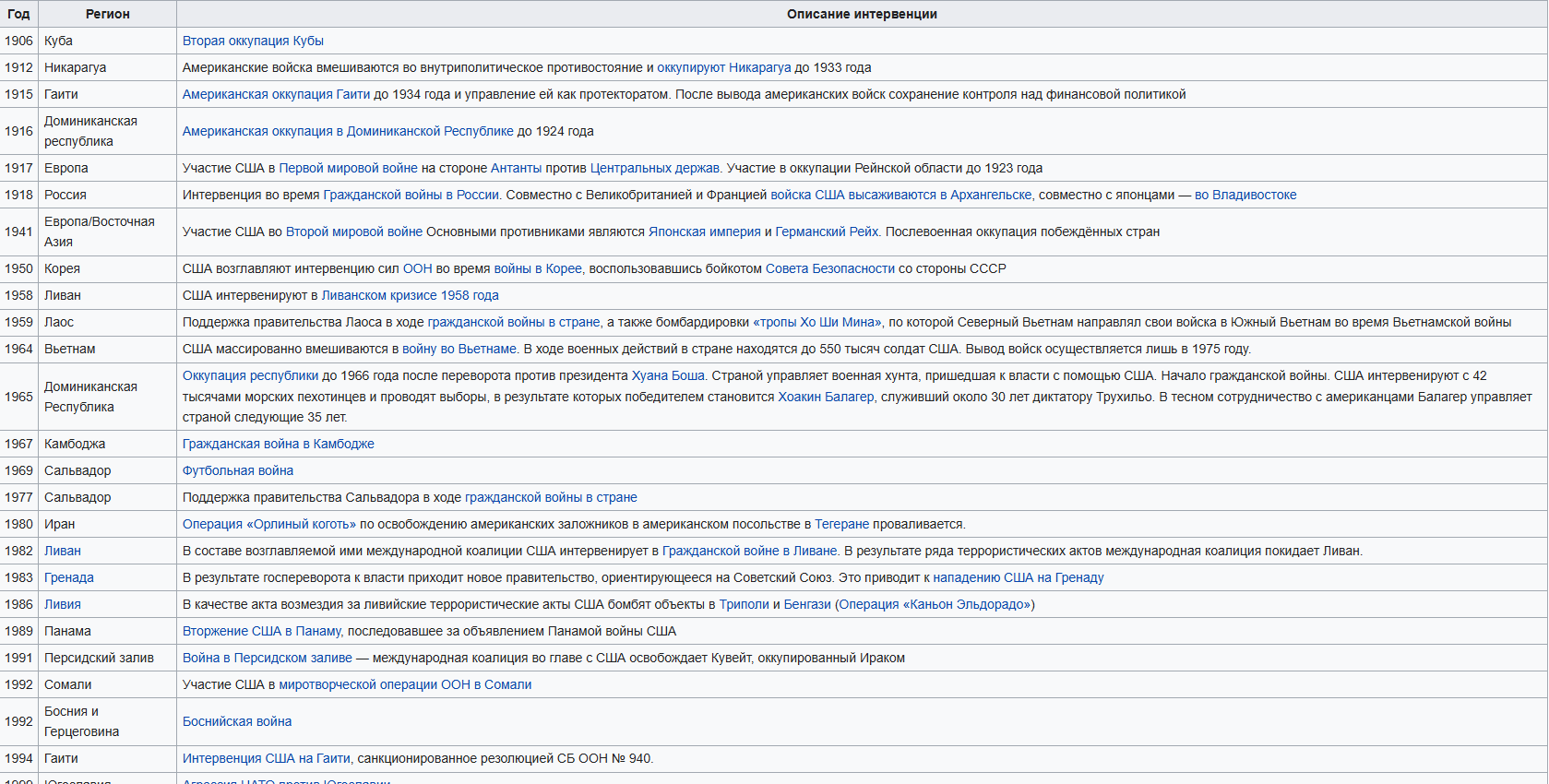Click the 'Ливан' region link for 1982
Viewport: 1549px width, 784px height.
63,551
